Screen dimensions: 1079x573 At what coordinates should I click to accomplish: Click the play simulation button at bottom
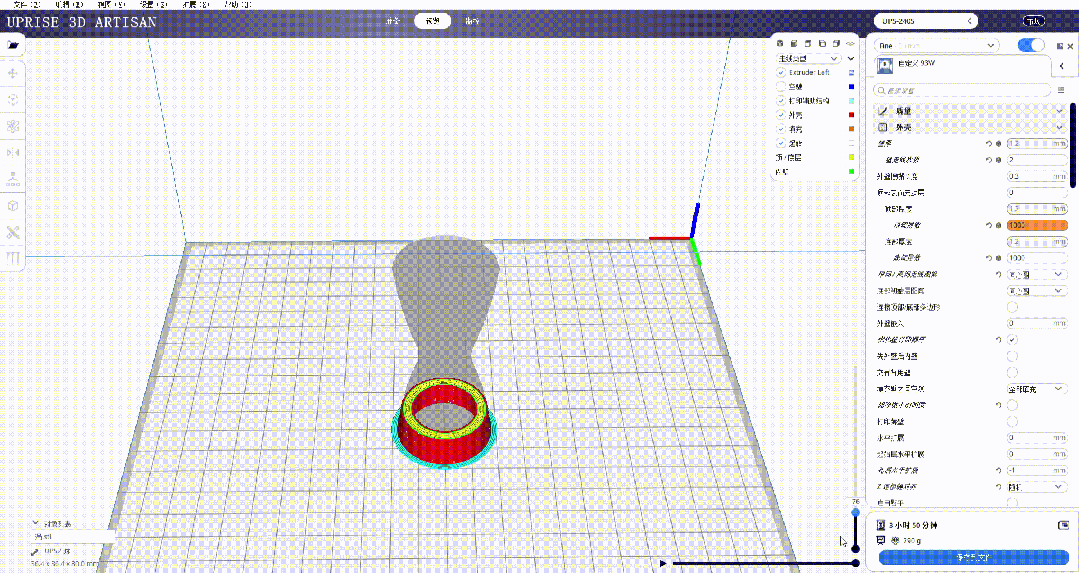[664, 563]
